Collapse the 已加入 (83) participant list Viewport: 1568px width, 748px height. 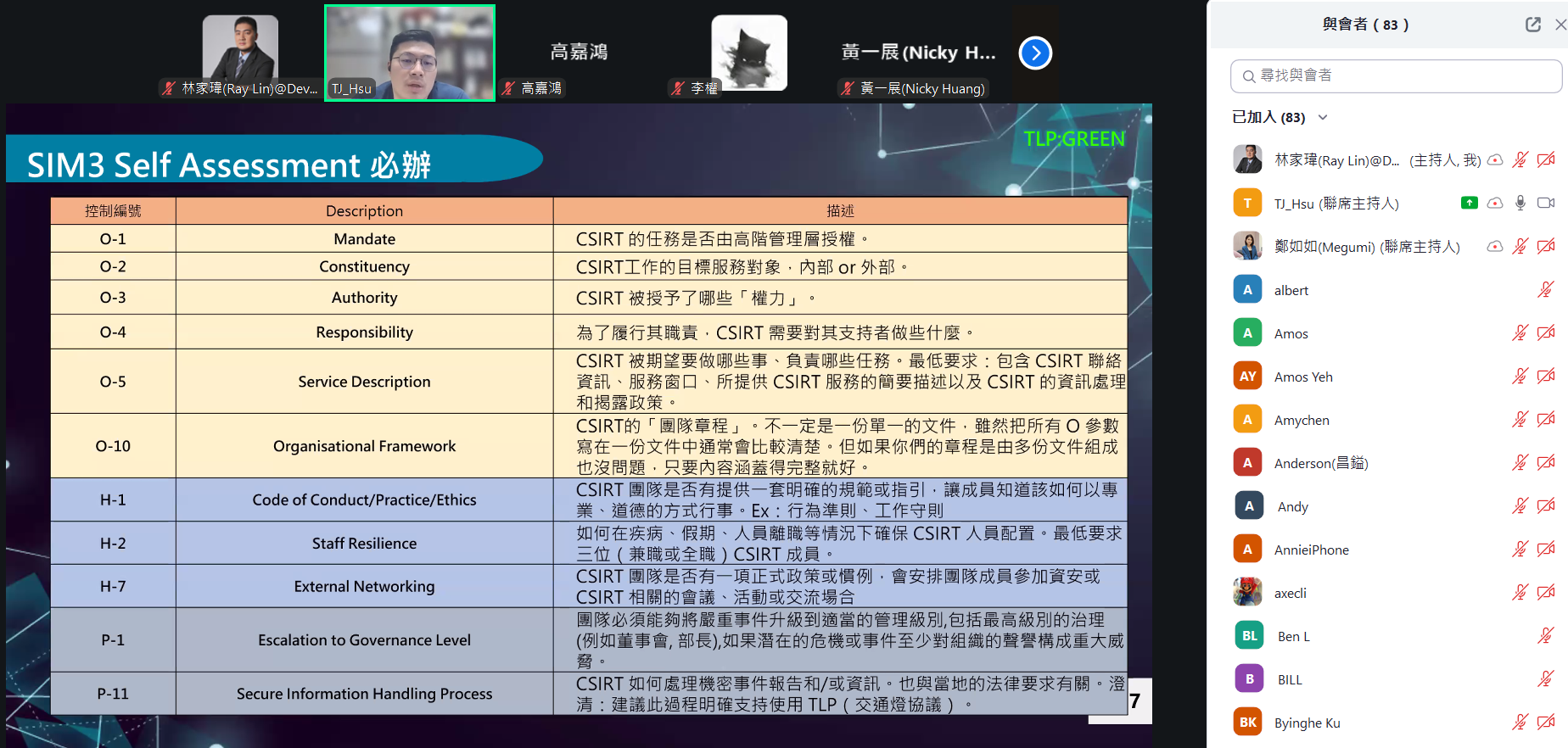coord(1323,117)
